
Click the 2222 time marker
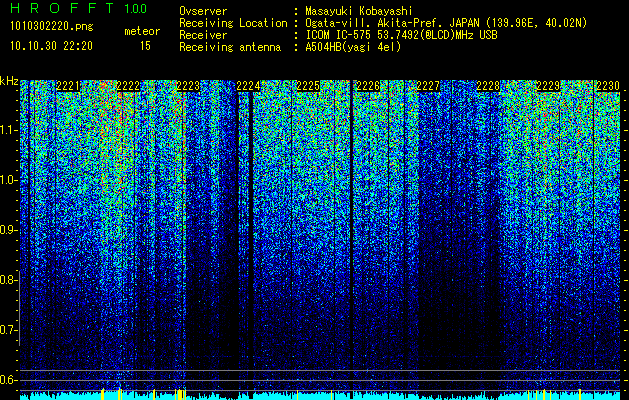(x=128, y=86)
